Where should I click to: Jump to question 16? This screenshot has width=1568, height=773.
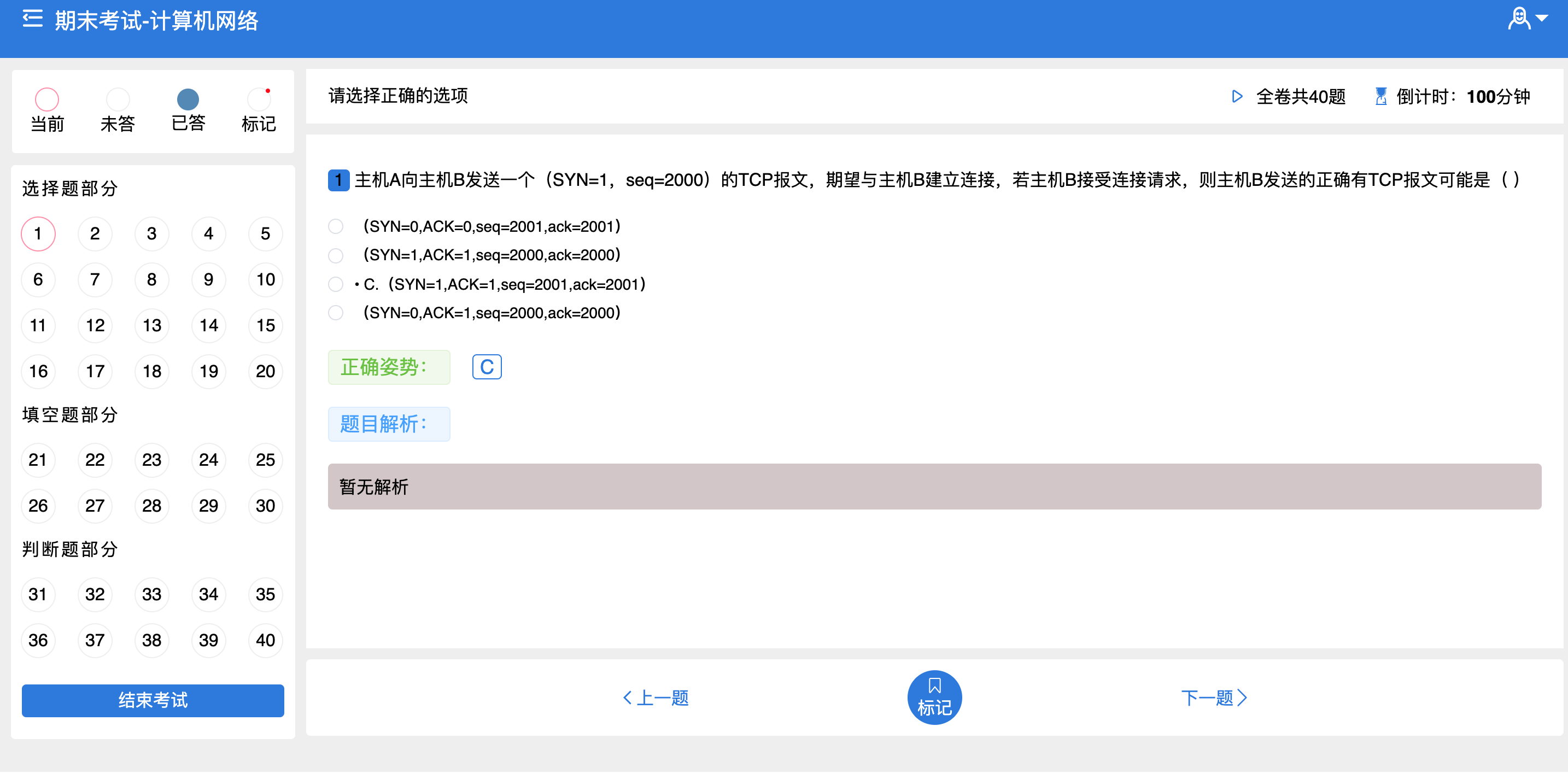38,372
